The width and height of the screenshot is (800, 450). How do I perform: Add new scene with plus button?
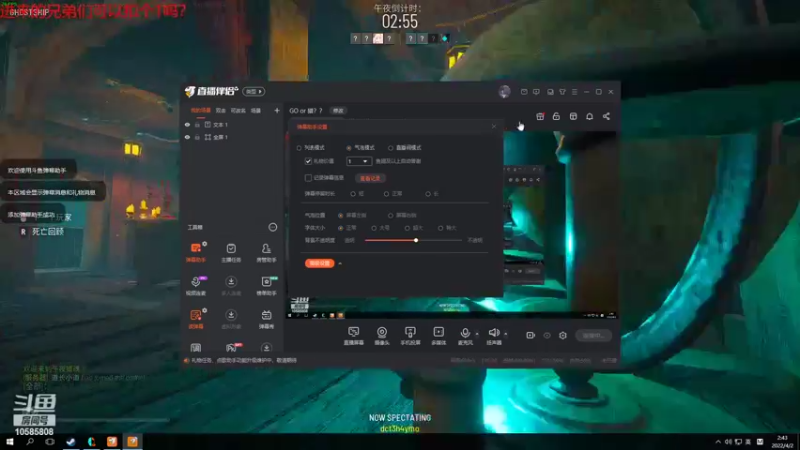pyautogui.click(x=277, y=110)
